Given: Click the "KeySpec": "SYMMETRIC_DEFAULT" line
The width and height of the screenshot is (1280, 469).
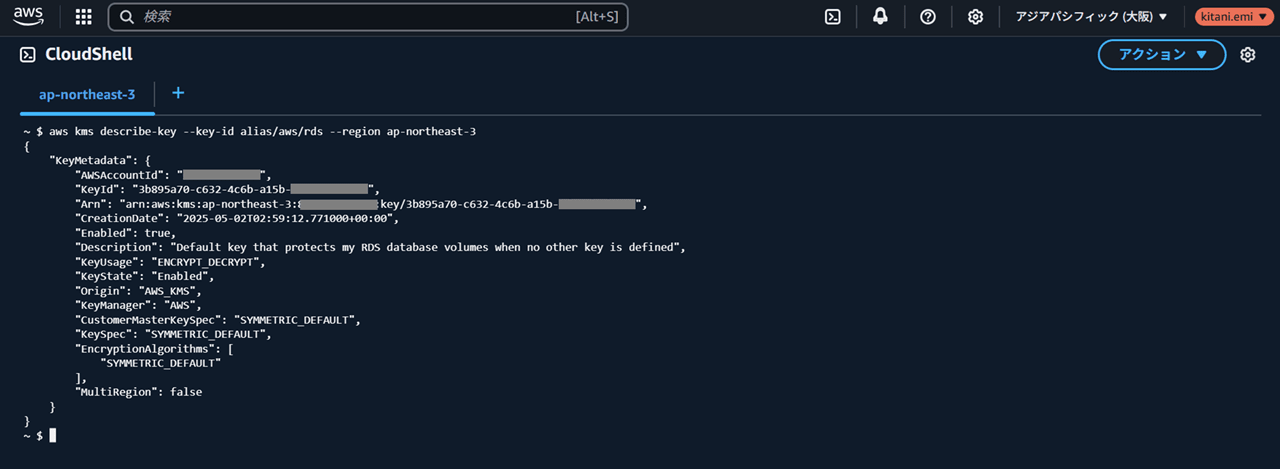Looking at the screenshot, I should (174, 334).
